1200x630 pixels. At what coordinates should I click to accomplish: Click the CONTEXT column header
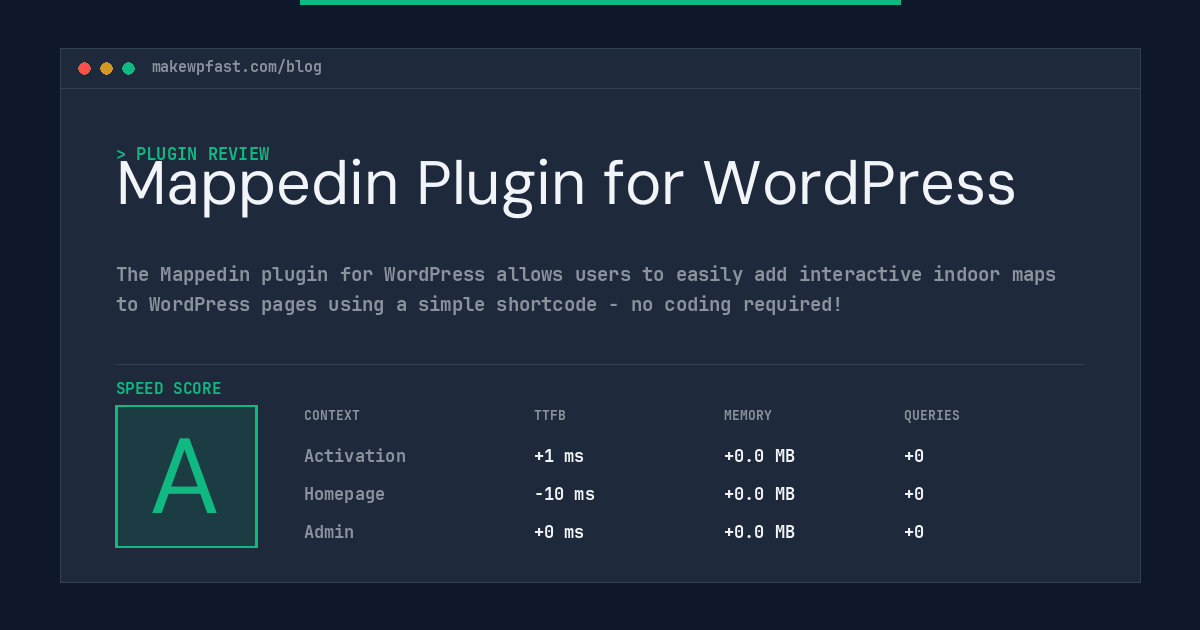click(332, 416)
